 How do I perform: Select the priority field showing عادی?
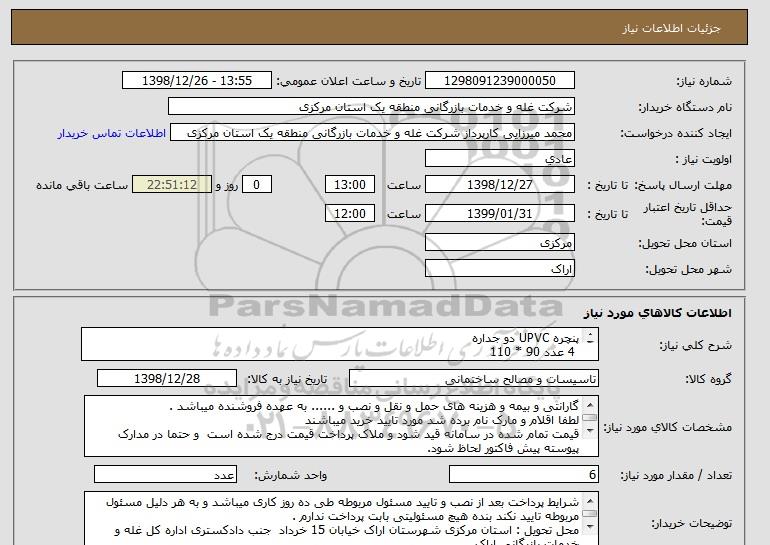pos(499,159)
